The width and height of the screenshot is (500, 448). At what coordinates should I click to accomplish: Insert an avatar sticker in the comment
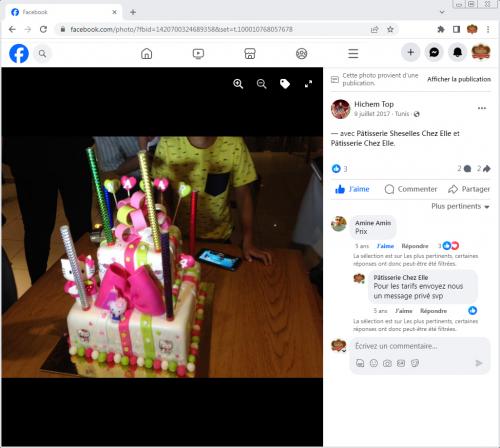pos(360,363)
